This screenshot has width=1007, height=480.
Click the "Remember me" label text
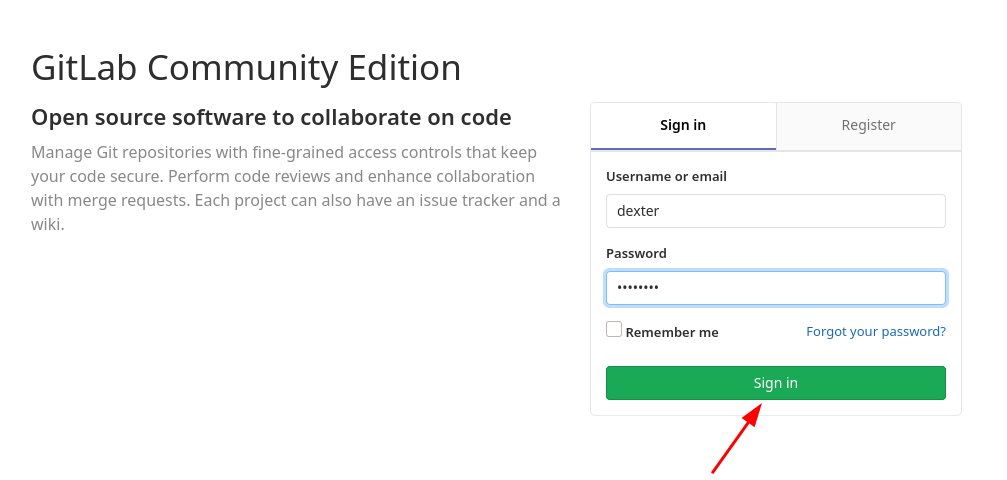[672, 332]
